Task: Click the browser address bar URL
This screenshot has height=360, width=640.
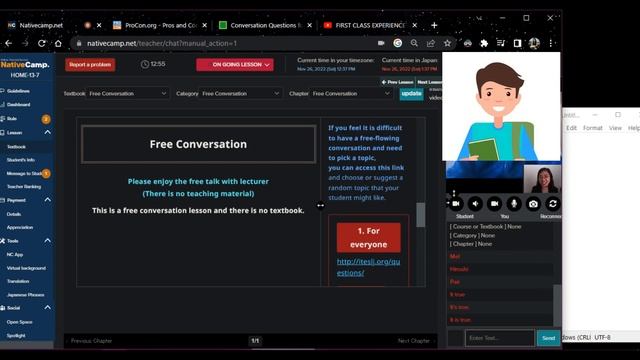Action: [x=162, y=43]
